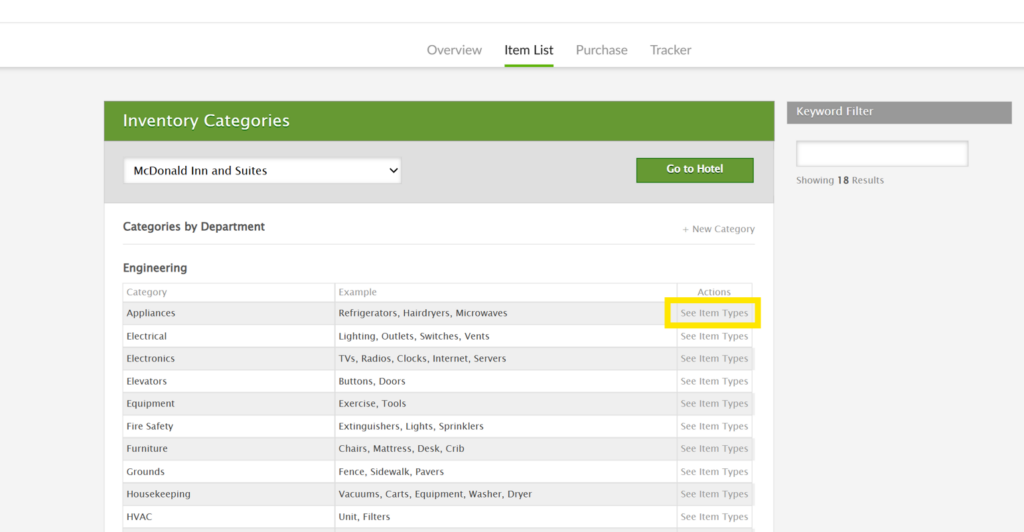
Task: See Item Types for Fire Safety
Action: [714, 427]
